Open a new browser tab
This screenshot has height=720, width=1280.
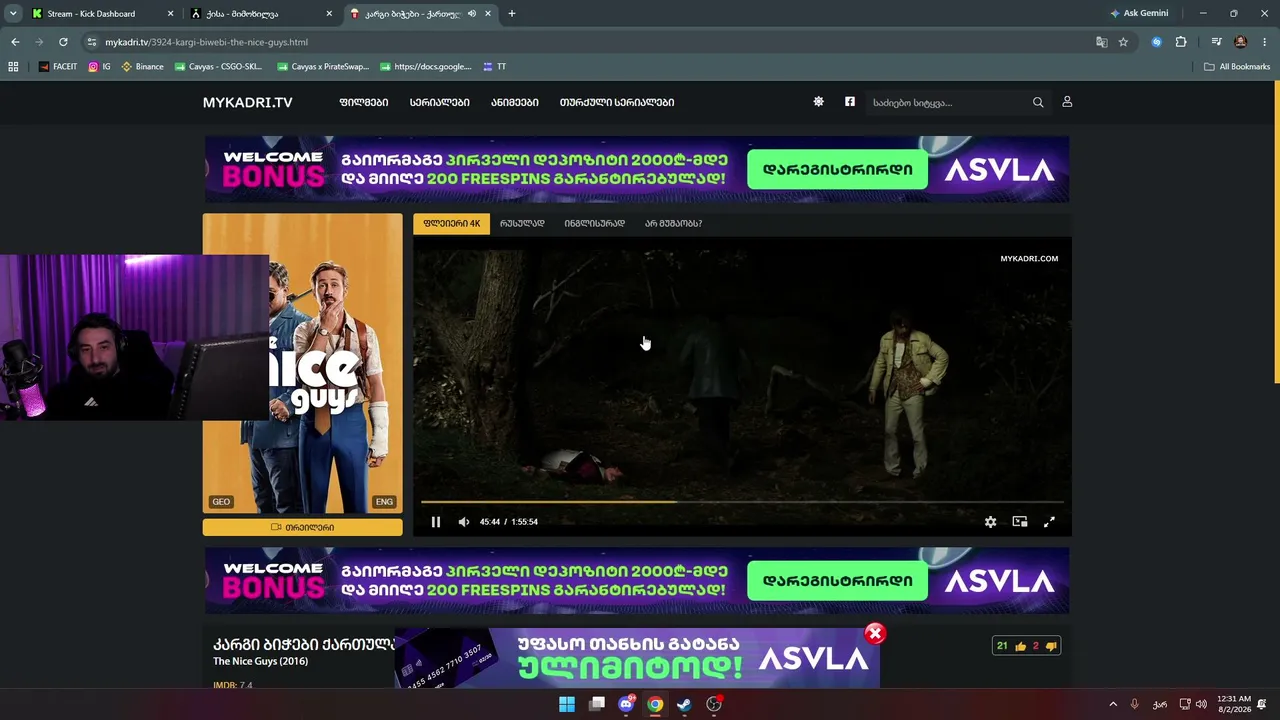[512, 14]
